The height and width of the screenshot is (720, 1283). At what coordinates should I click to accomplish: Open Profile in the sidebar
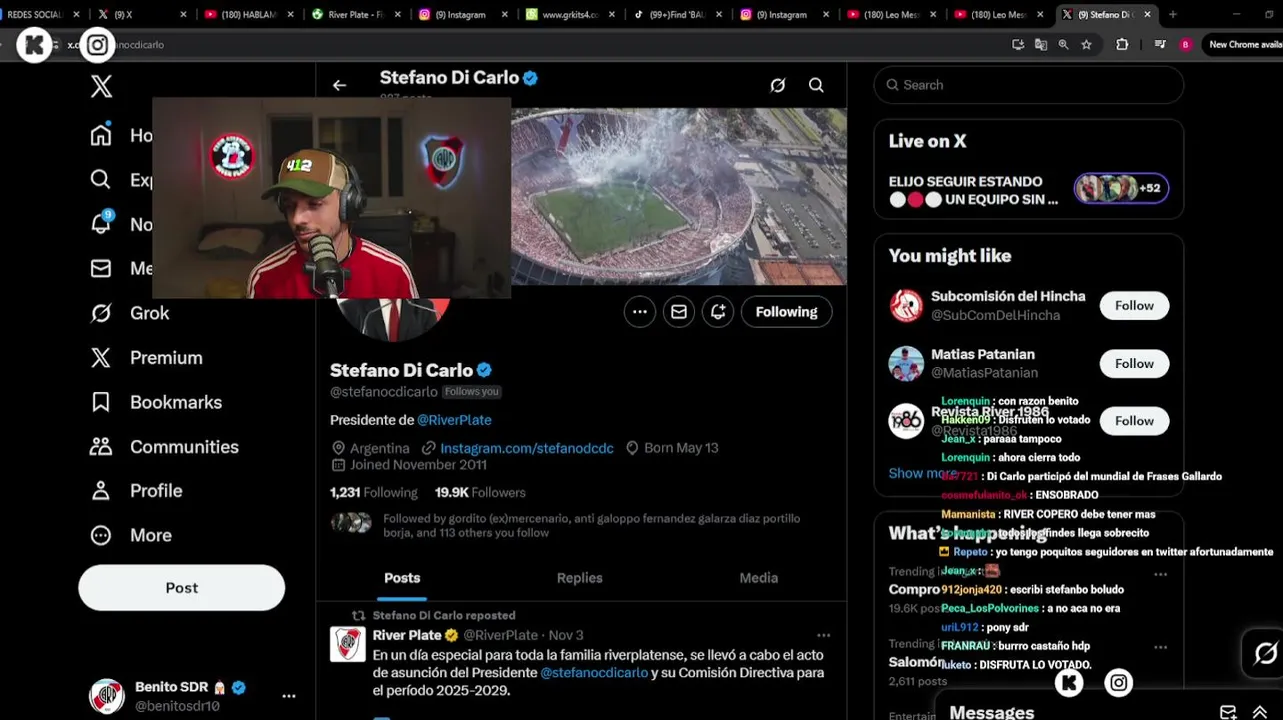point(136,491)
